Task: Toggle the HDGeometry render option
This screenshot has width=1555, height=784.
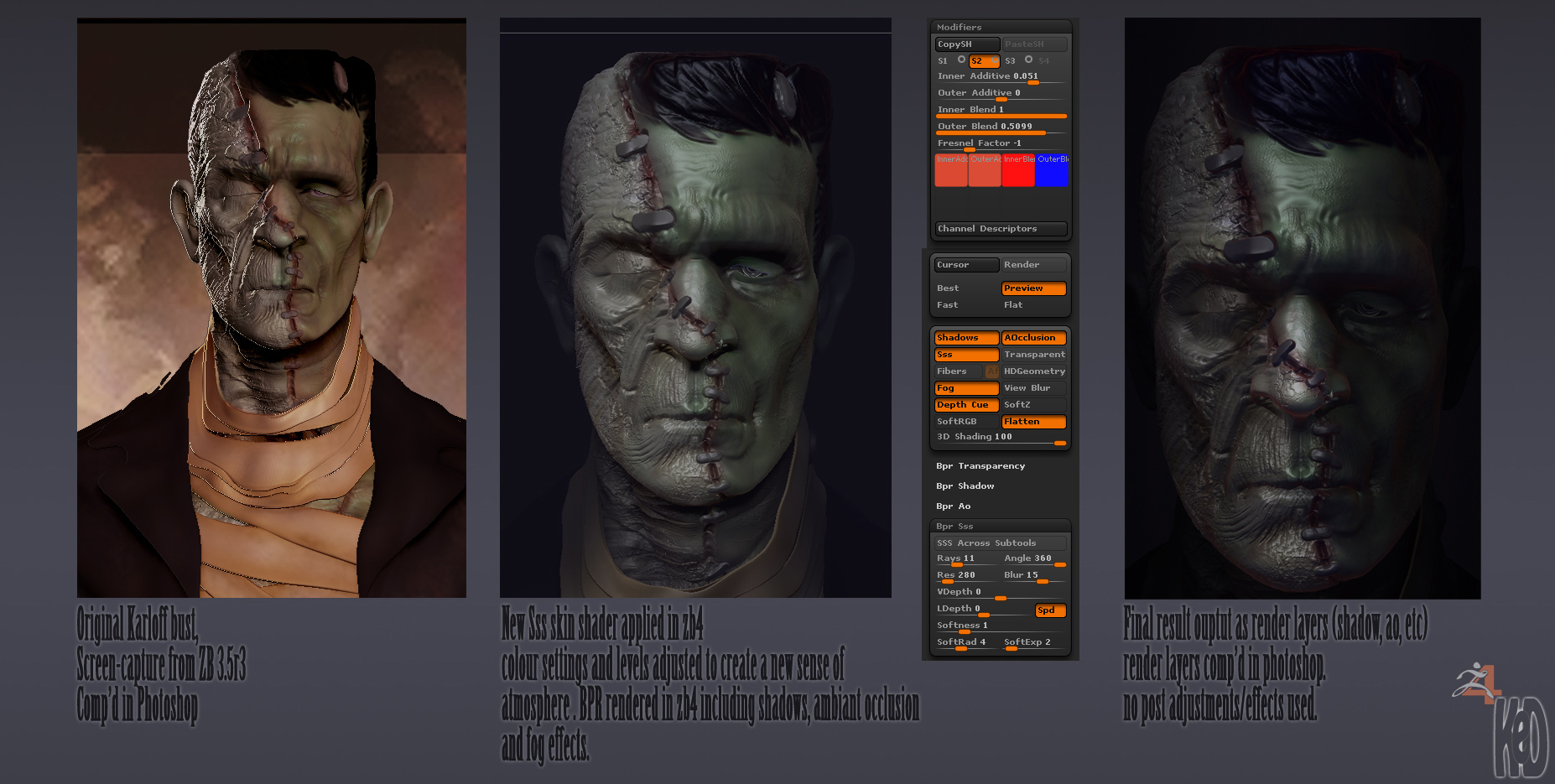Action: (x=1034, y=371)
